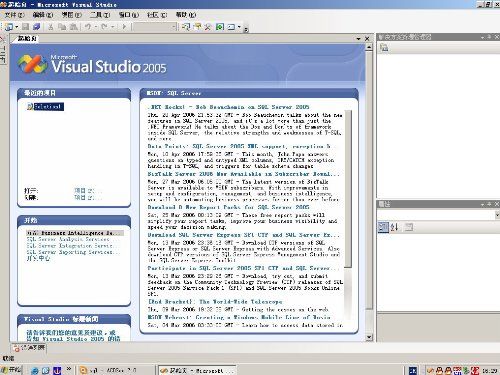The image size is (500, 375).
Task: Toggle auto-hide pin on Properties panel
Action: (x=489, y=204)
